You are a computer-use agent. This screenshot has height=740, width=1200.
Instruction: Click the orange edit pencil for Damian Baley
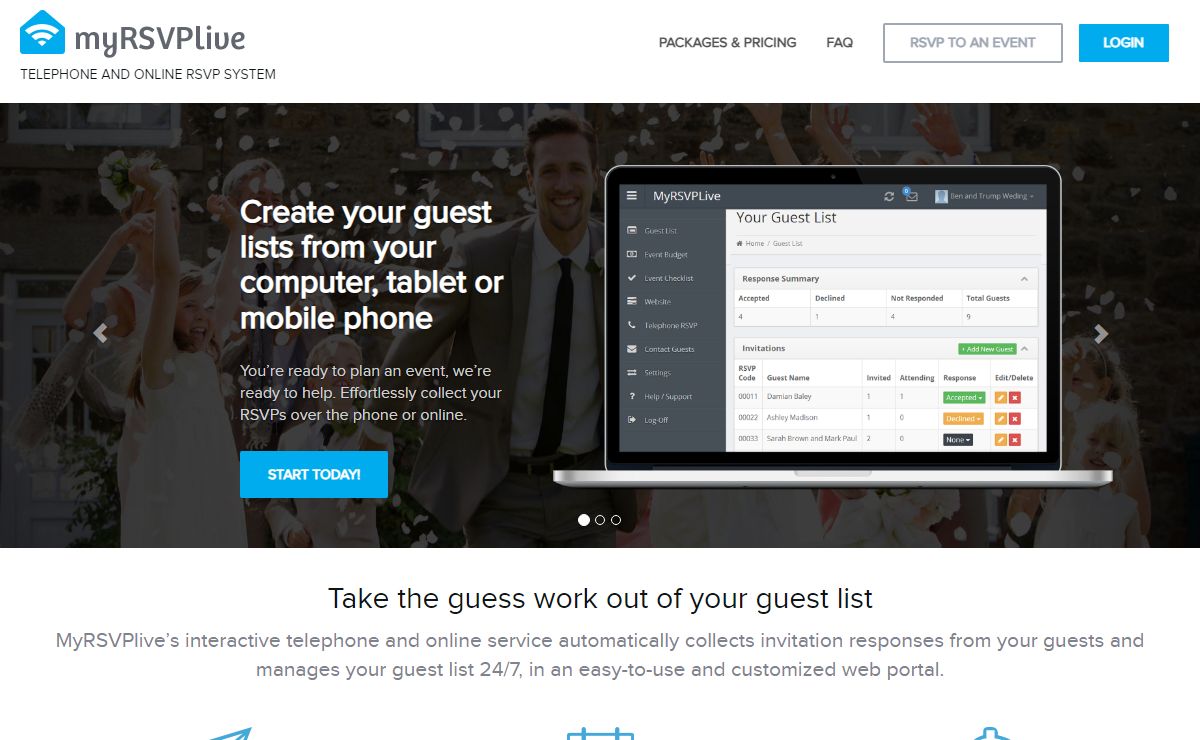[x=1001, y=397]
